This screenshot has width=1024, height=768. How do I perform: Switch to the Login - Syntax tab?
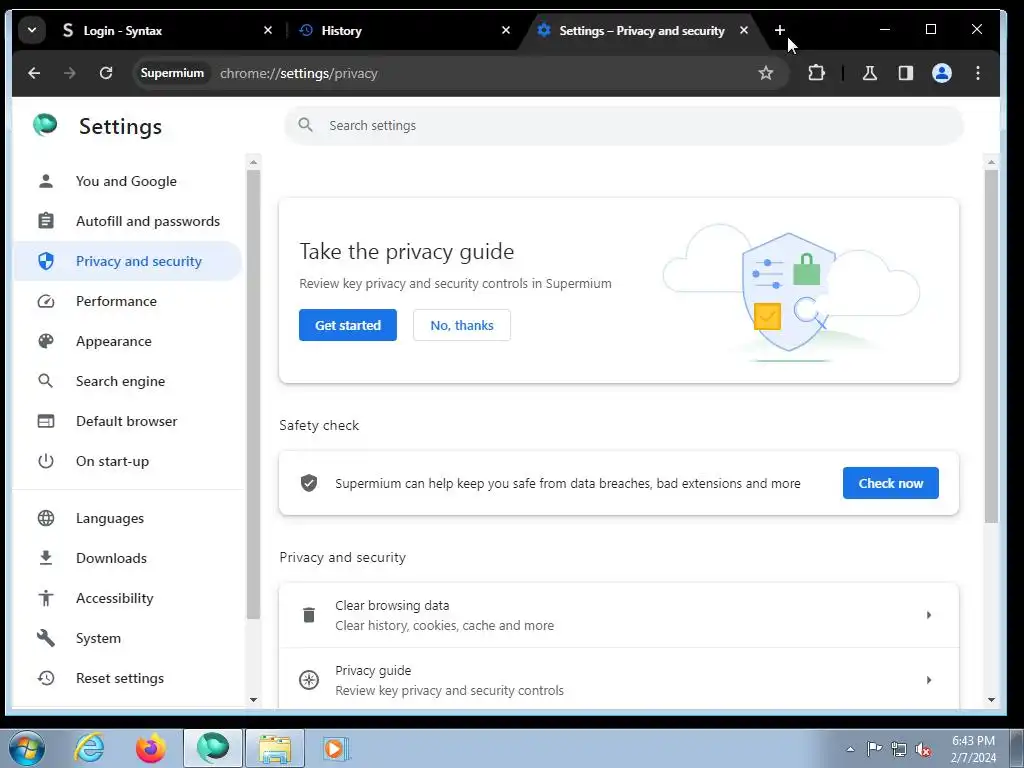coord(163,30)
